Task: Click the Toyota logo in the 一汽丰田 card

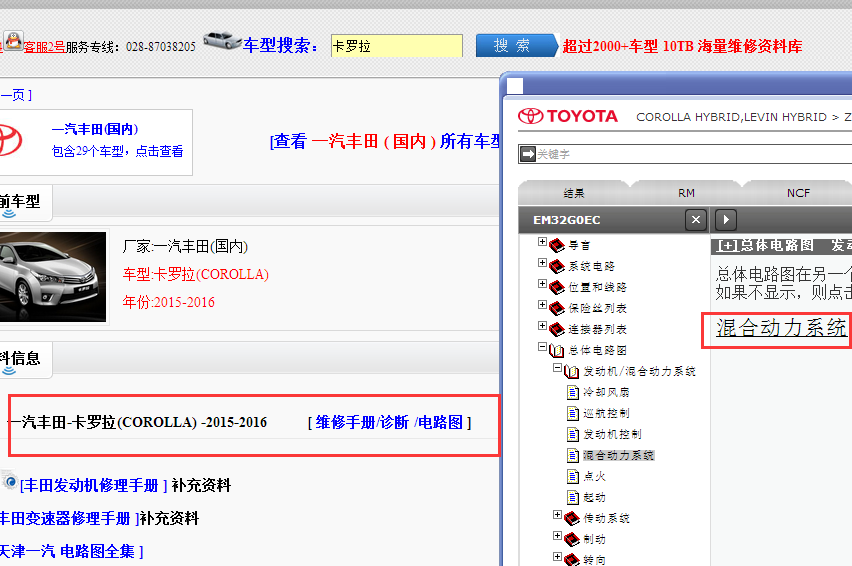Action: click(x=10, y=140)
